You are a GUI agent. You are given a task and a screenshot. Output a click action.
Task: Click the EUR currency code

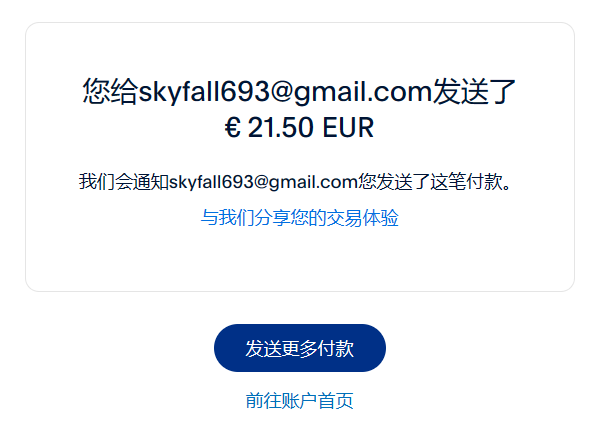348,127
